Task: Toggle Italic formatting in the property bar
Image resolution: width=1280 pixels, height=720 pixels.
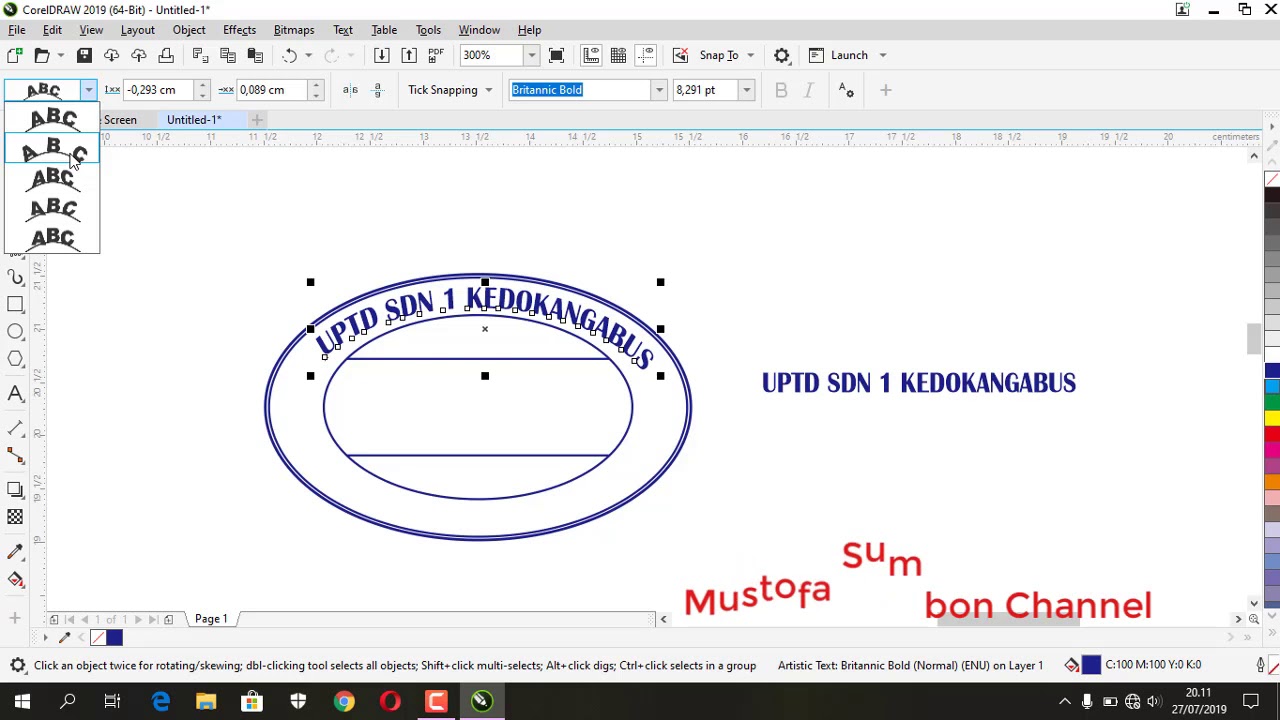Action: (808, 90)
